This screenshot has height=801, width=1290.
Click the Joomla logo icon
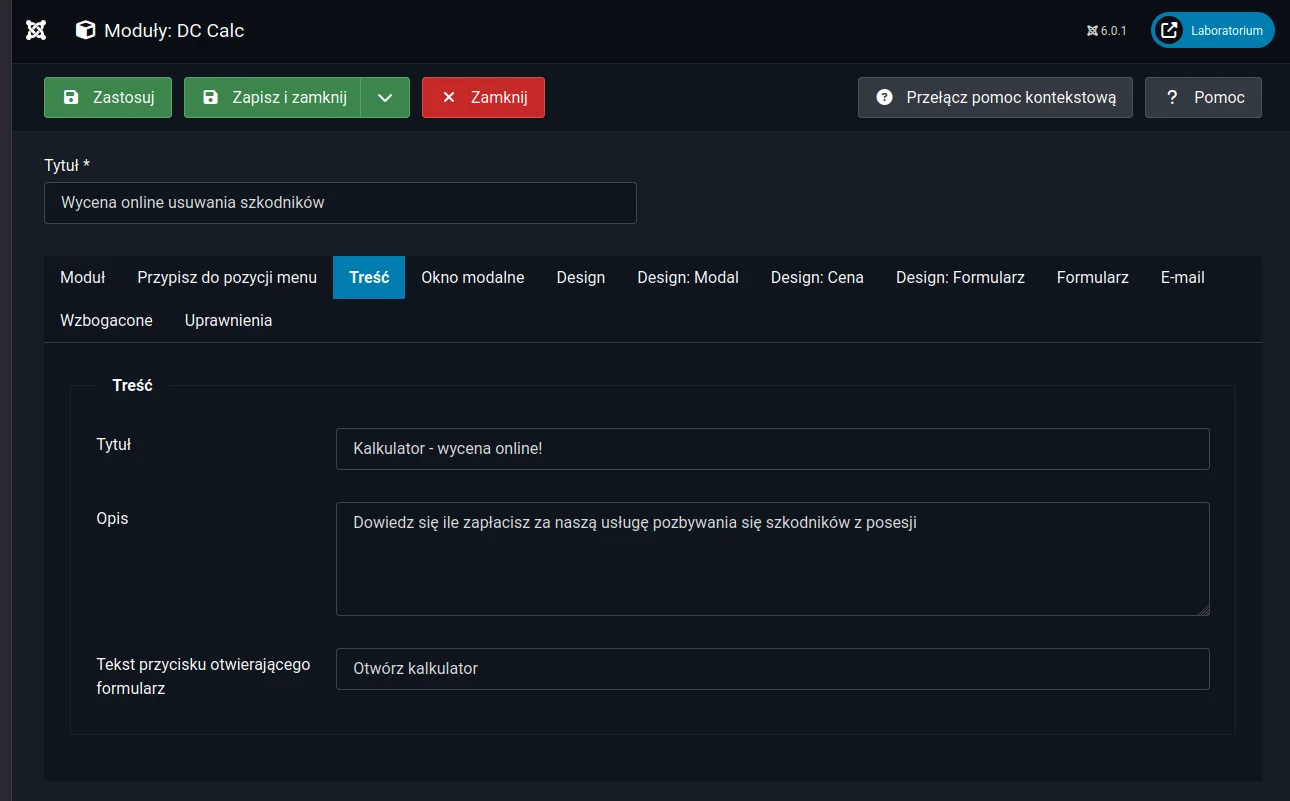coord(36,30)
